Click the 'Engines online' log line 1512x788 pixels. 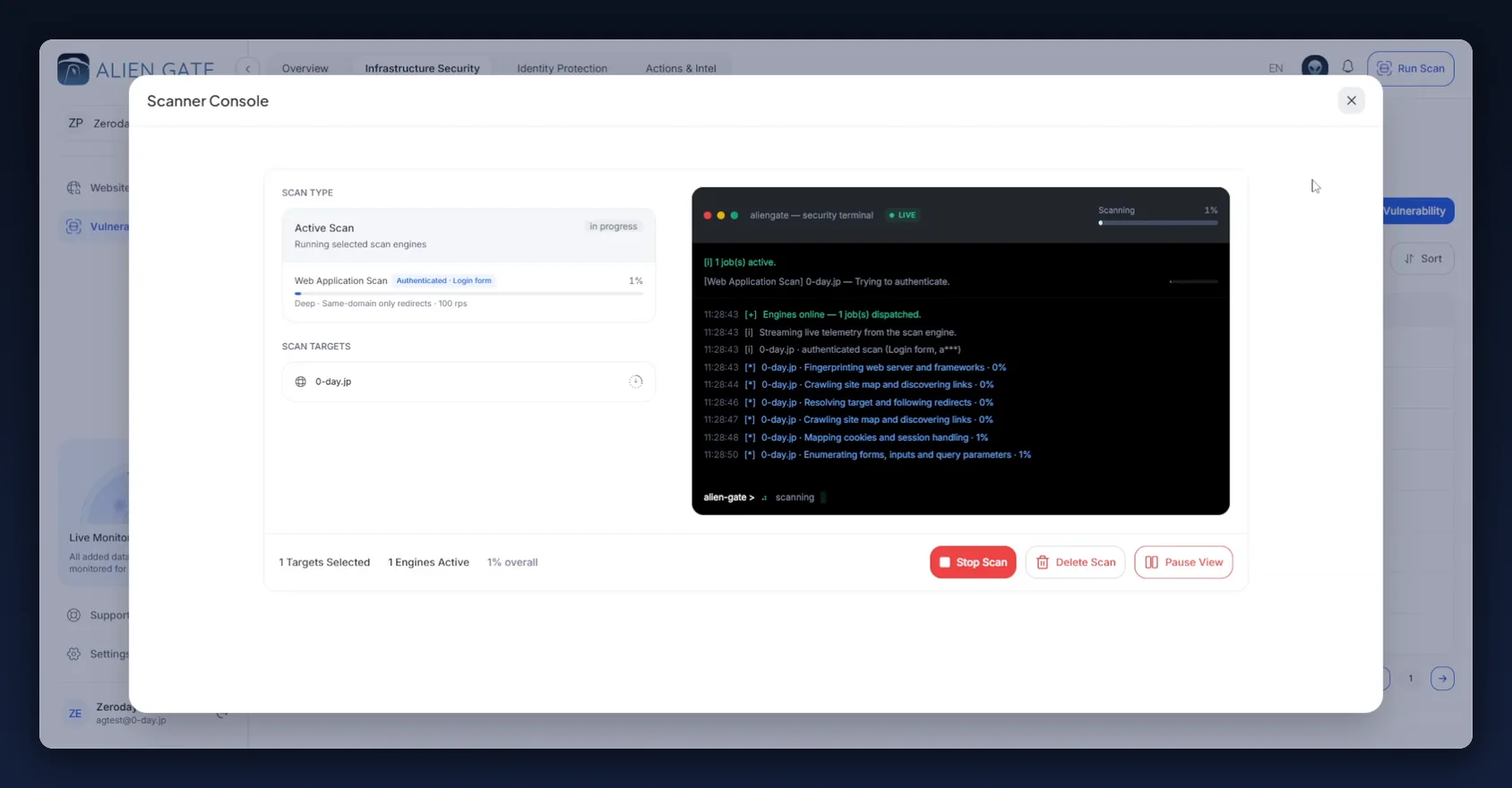(x=812, y=314)
